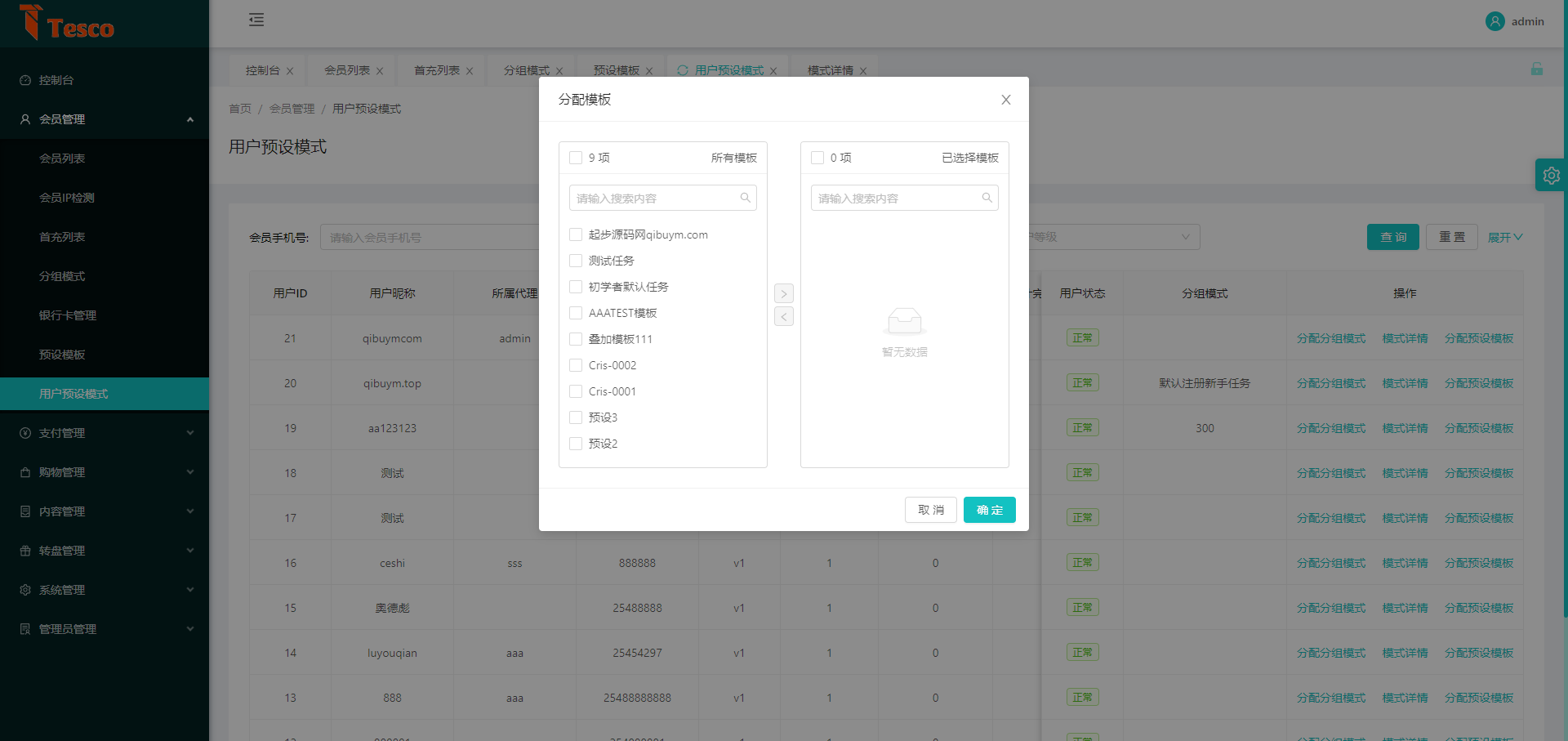This screenshot has width=1568, height=741.
Task: Click the lock icon at tab bar right
Action: pyautogui.click(x=1536, y=69)
